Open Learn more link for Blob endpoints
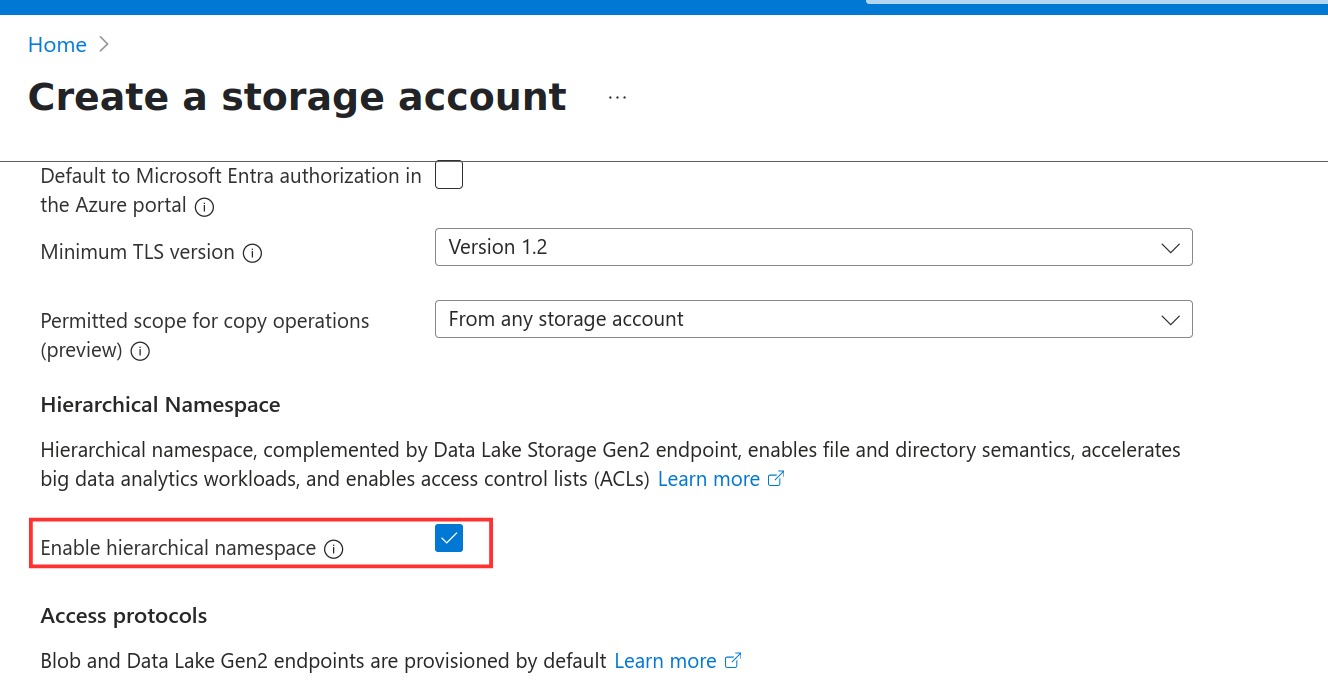This screenshot has width=1328, height=691. tap(677, 661)
